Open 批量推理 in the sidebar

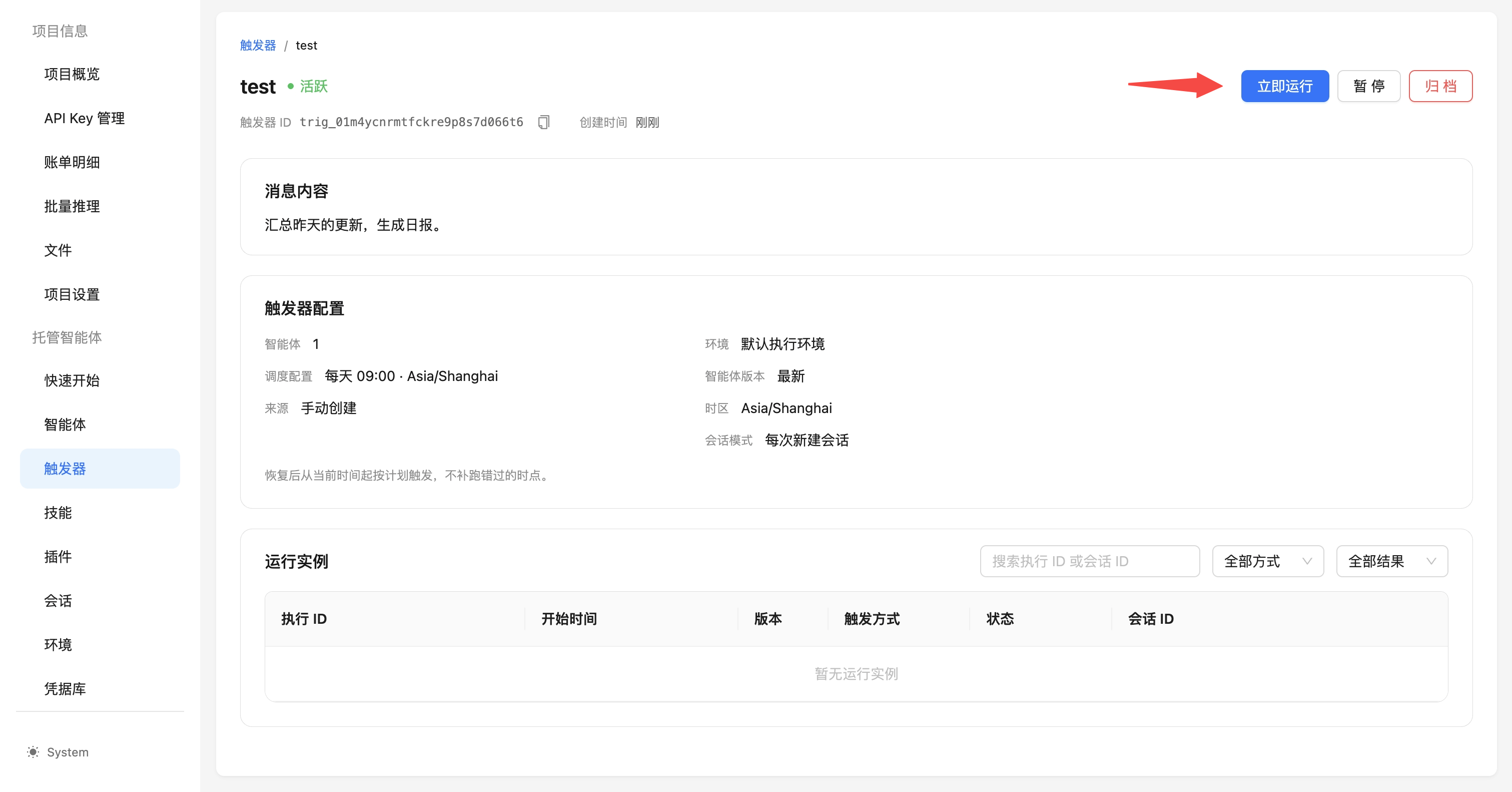click(x=100, y=206)
